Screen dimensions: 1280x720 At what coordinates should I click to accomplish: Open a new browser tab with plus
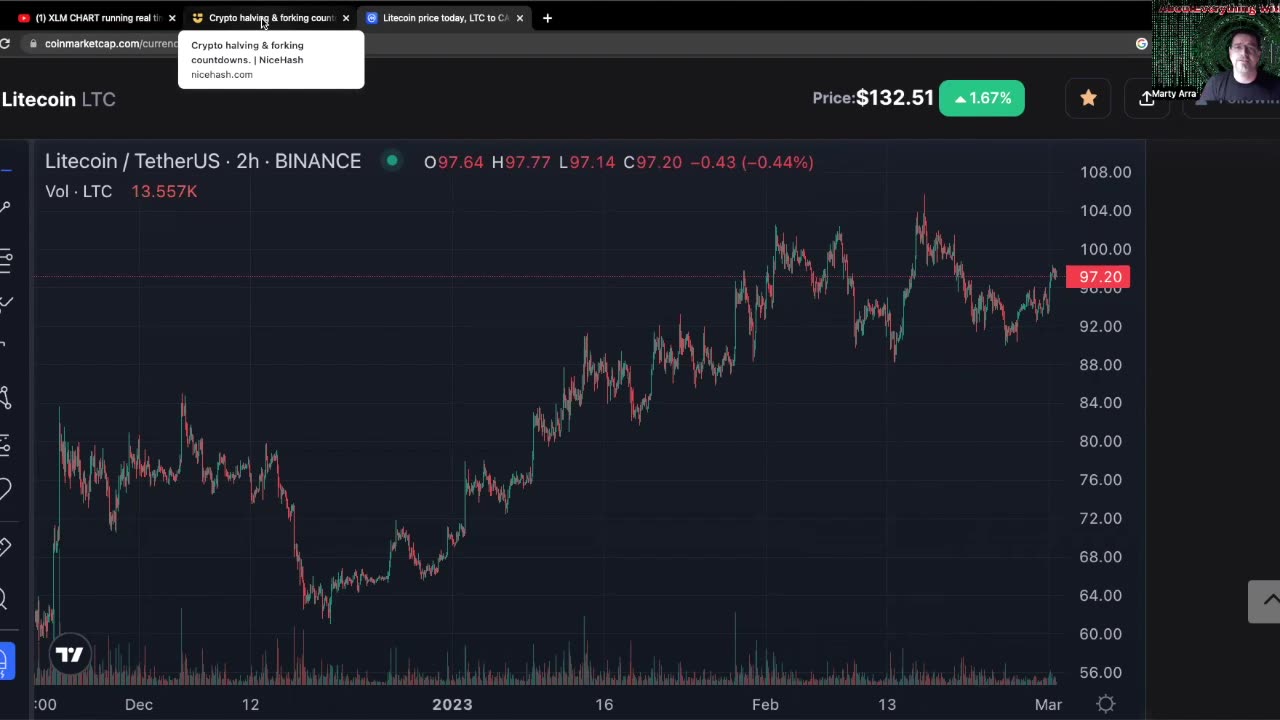click(x=547, y=18)
